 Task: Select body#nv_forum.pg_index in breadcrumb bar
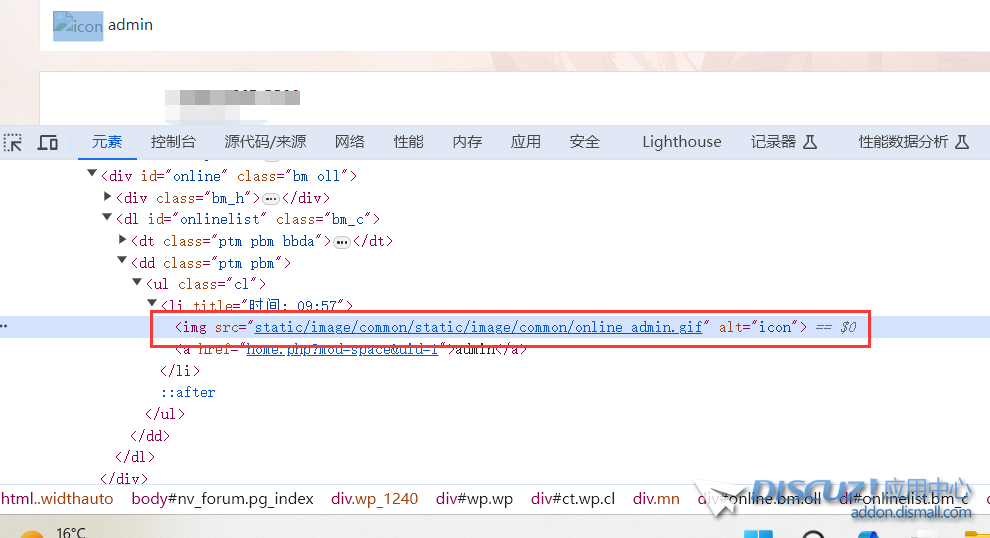click(x=222, y=498)
